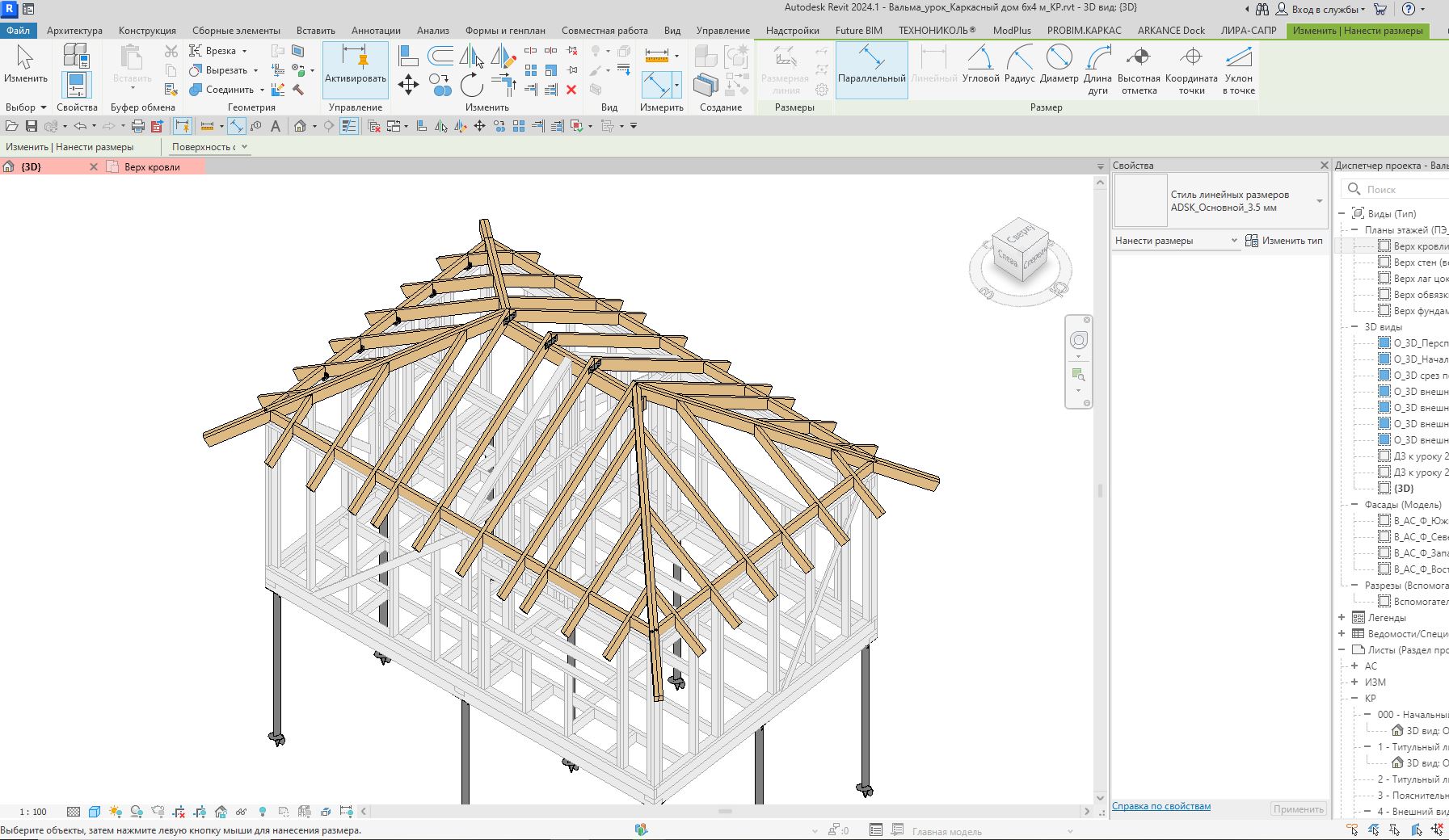Open the Справка по свойствам link
Viewport: 1449px width, 840px height.
1161,805
